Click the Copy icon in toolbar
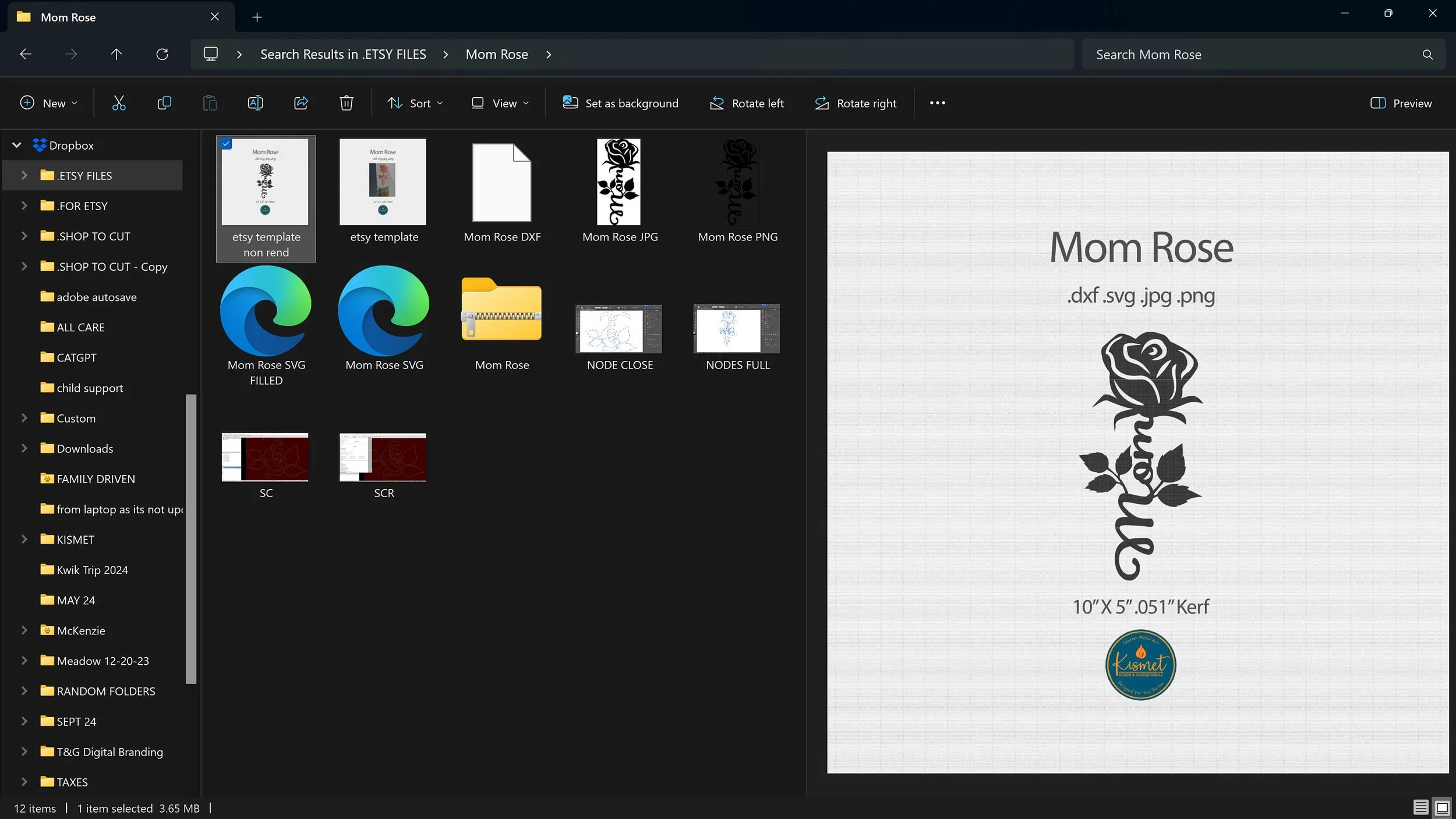This screenshot has height=819, width=1456. click(x=164, y=103)
